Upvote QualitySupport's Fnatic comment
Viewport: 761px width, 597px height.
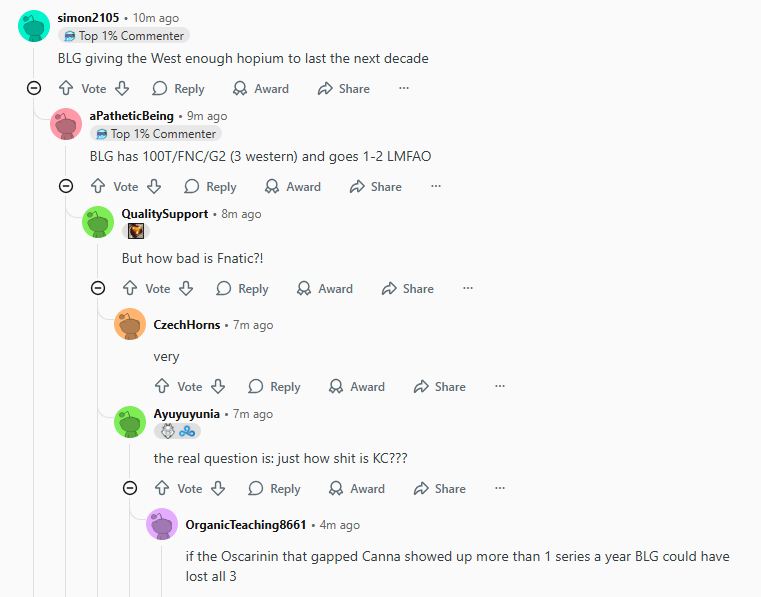130,289
